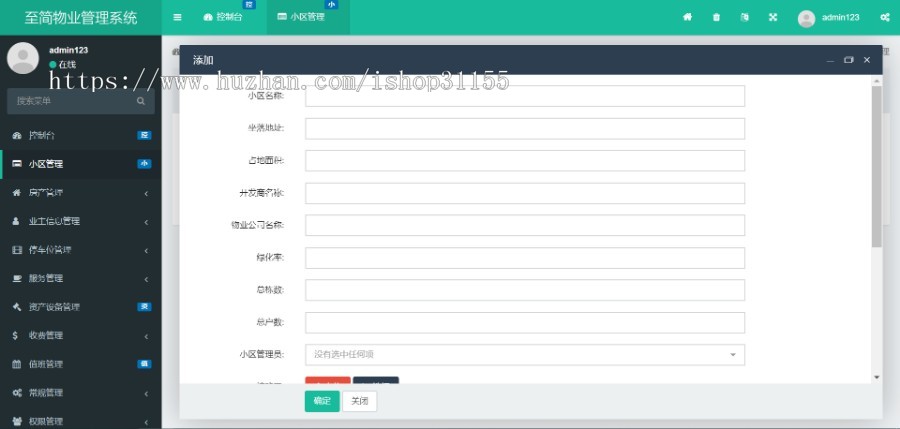
Task: Expand 服务管理 submenu chevron
Action: (146, 279)
